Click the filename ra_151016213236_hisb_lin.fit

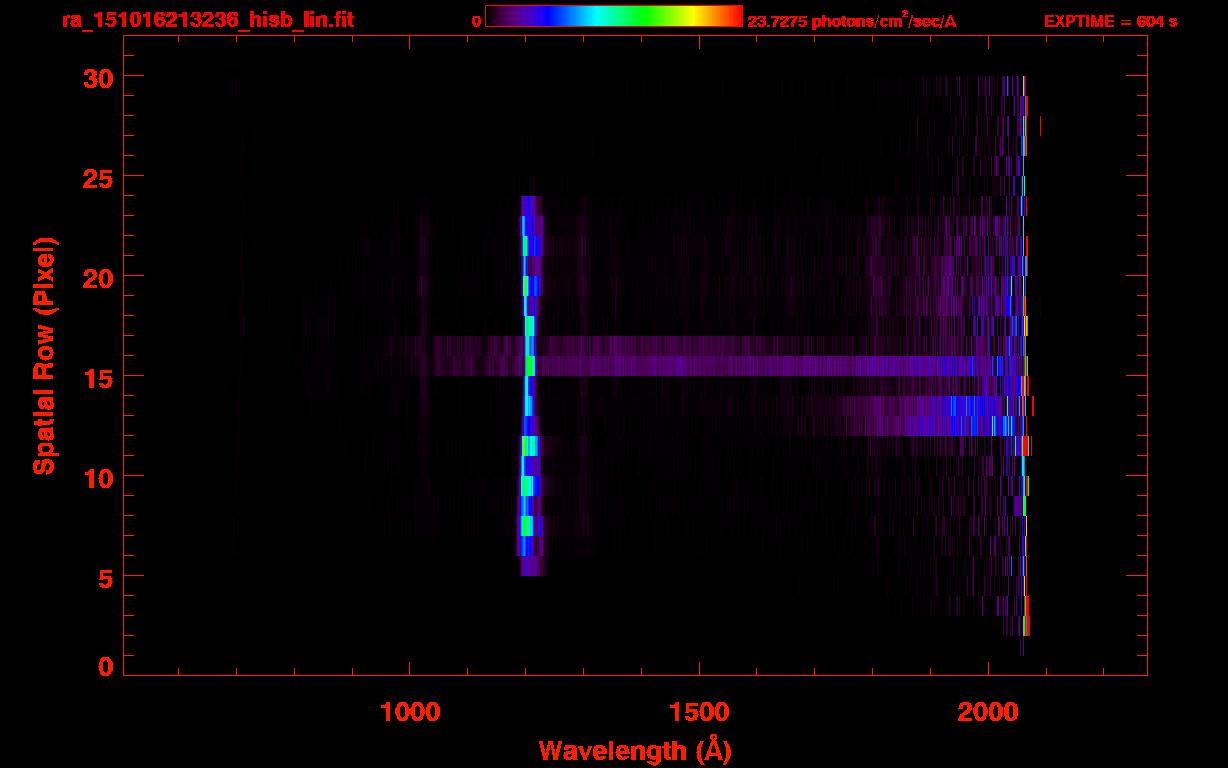(207, 20)
